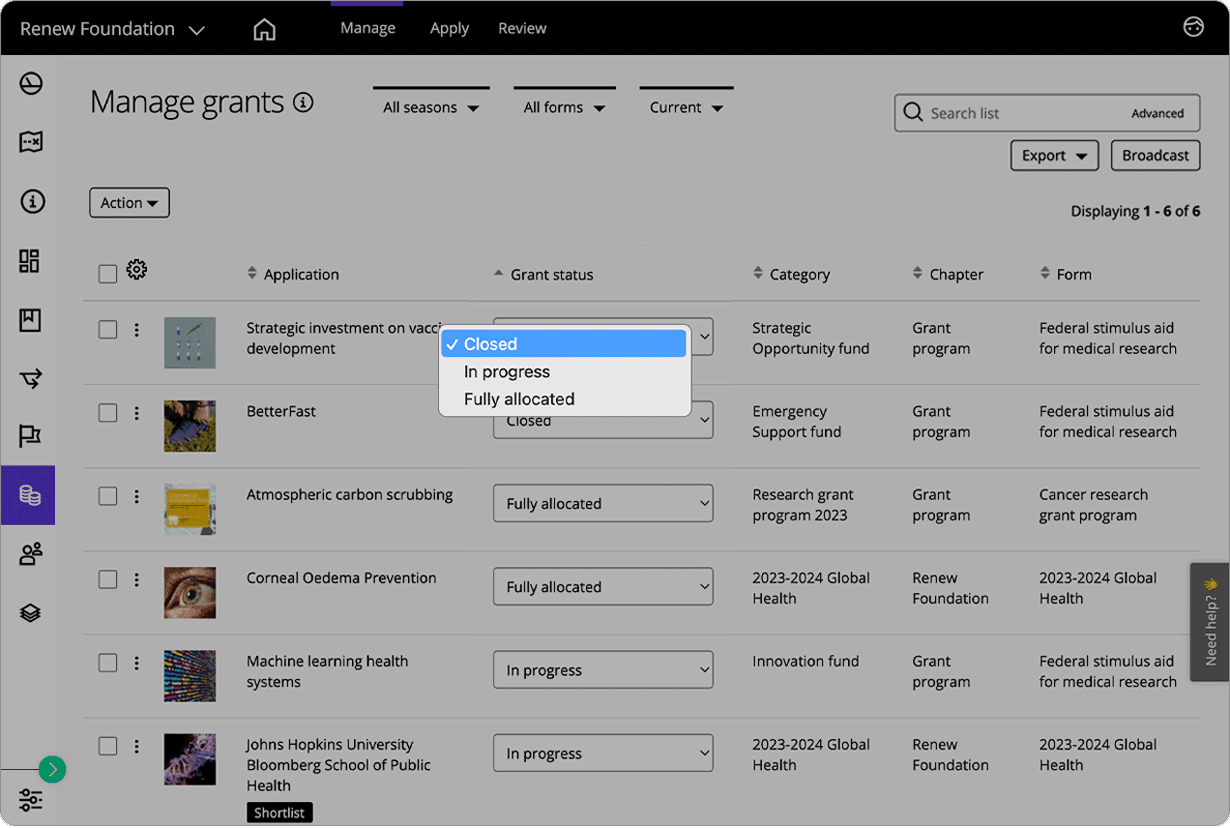
Task: Open the All forms filter dropdown
Action: coord(563,106)
